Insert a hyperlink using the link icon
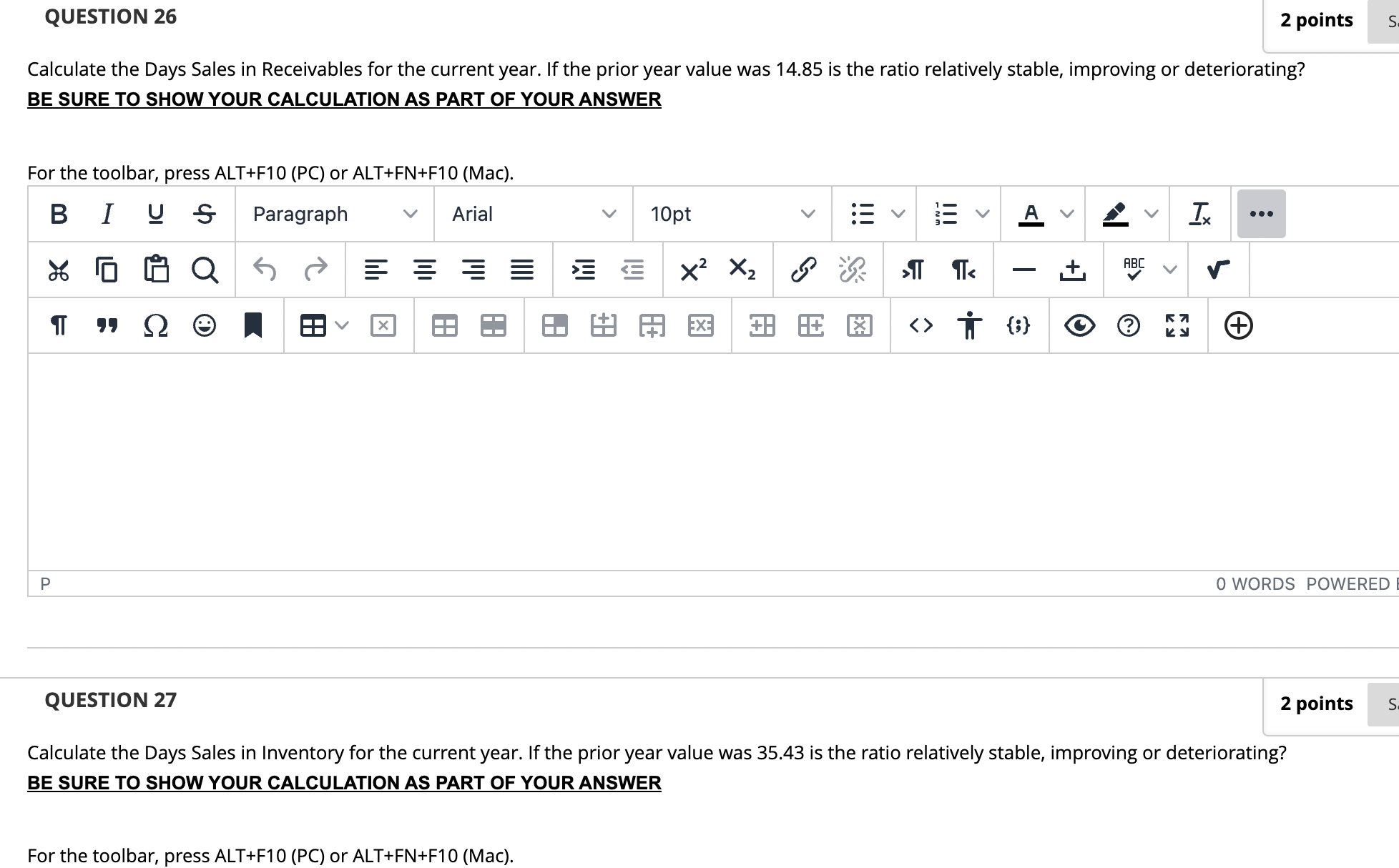The width and height of the screenshot is (1399, 868). point(803,270)
